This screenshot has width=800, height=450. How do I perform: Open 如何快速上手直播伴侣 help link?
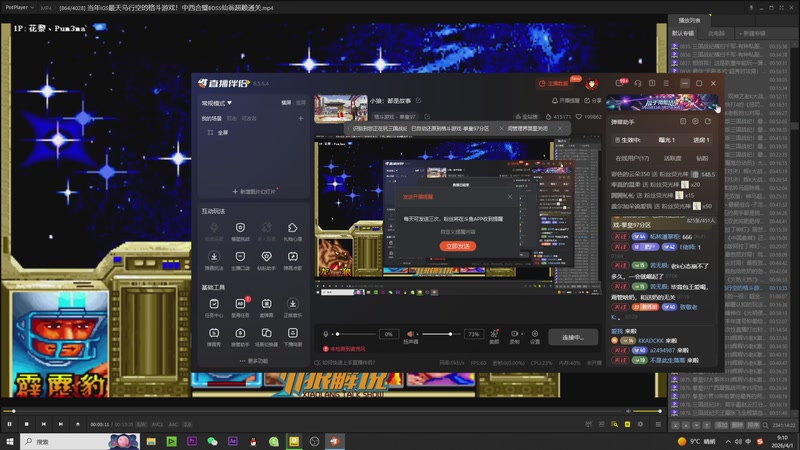(344, 363)
